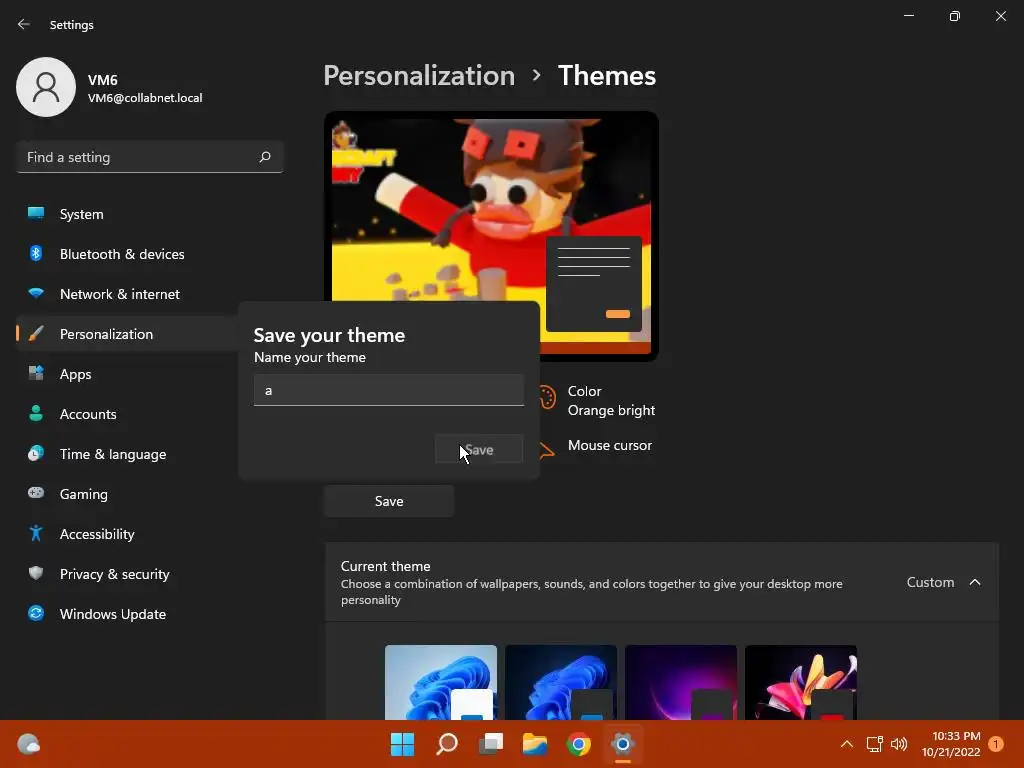
Task: Click the theme name input field
Action: coord(389,390)
